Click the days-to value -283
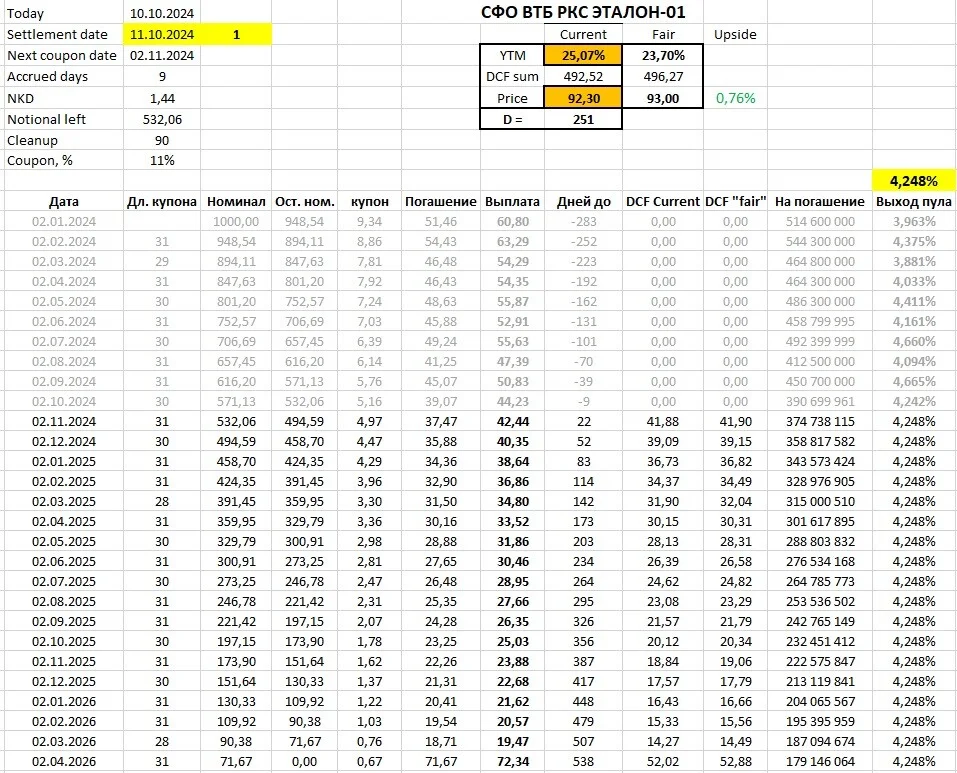This screenshot has height=773, width=957. coord(583,222)
